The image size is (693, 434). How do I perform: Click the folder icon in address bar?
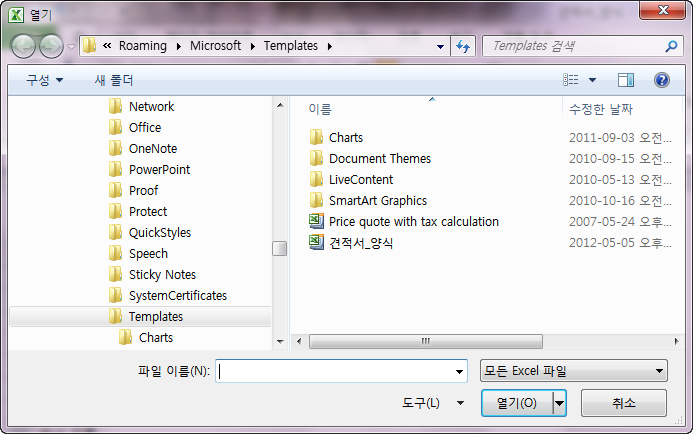(x=89, y=46)
